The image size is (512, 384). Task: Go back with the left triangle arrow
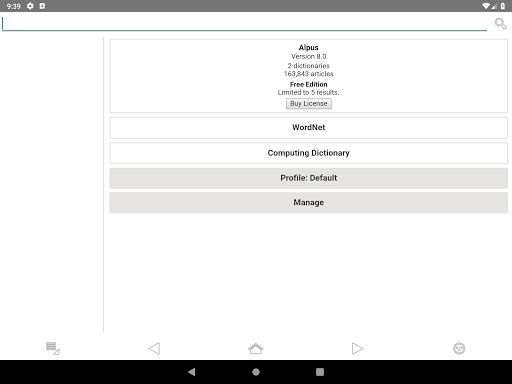pyautogui.click(x=154, y=348)
